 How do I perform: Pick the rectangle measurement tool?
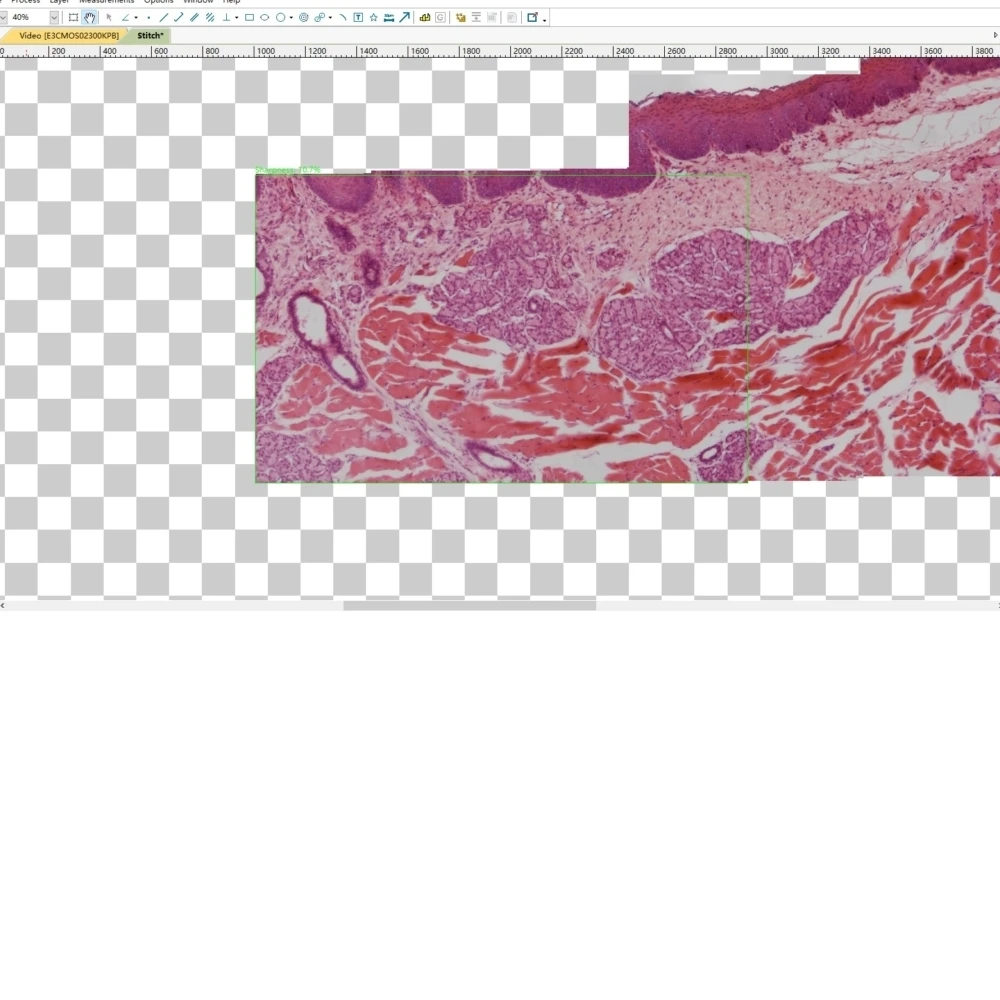tap(249, 18)
